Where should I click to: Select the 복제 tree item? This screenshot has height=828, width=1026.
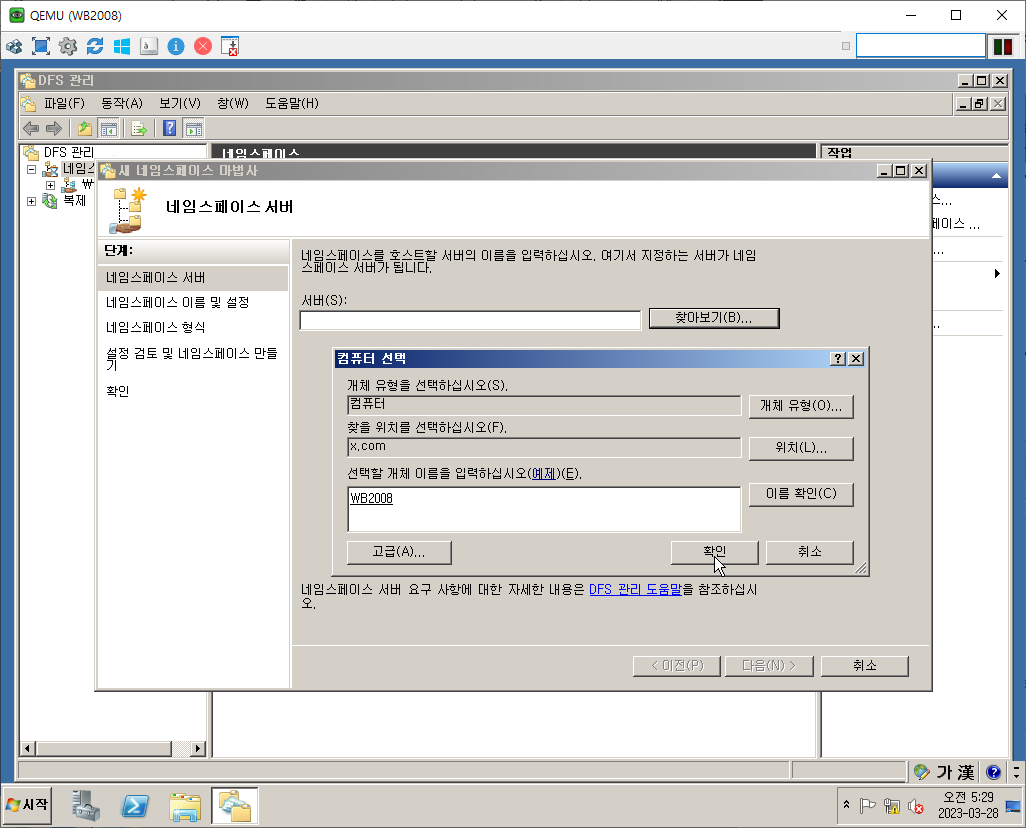74,200
